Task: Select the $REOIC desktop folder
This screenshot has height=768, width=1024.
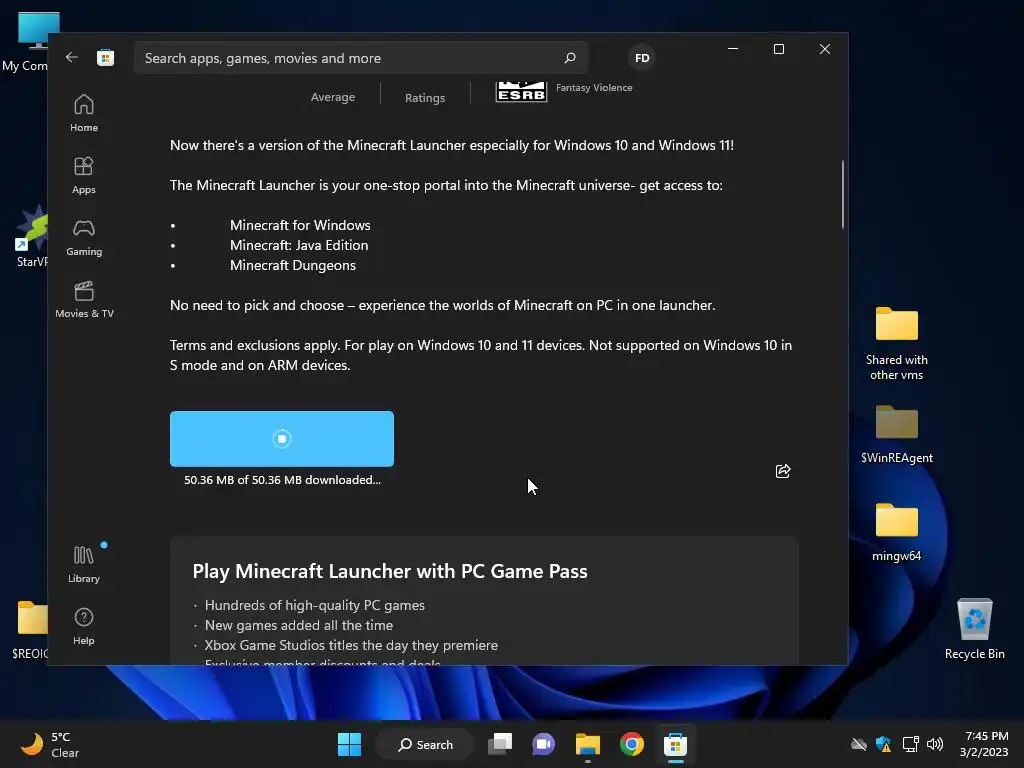Action: pyautogui.click(x=30, y=630)
